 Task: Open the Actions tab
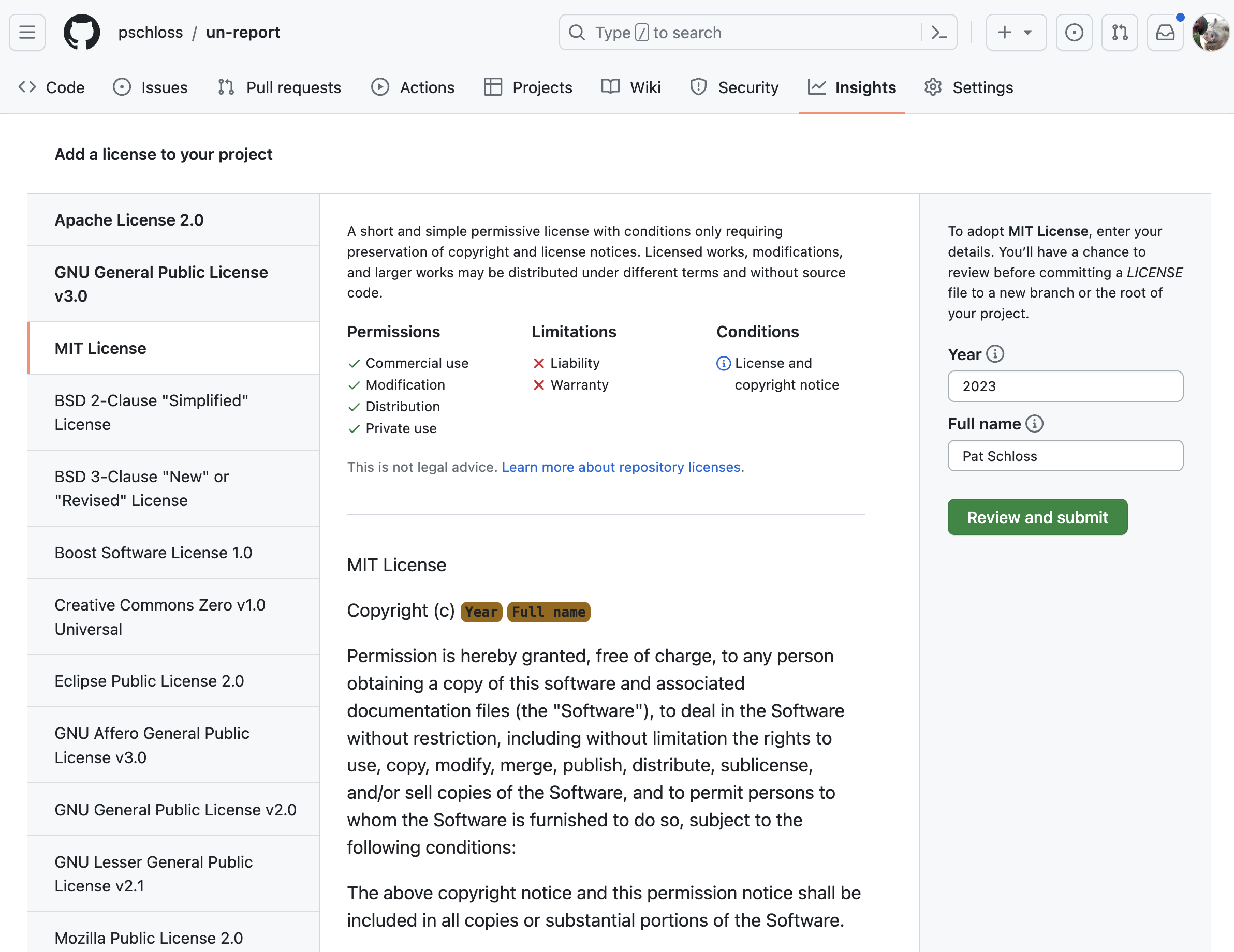pos(413,87)
